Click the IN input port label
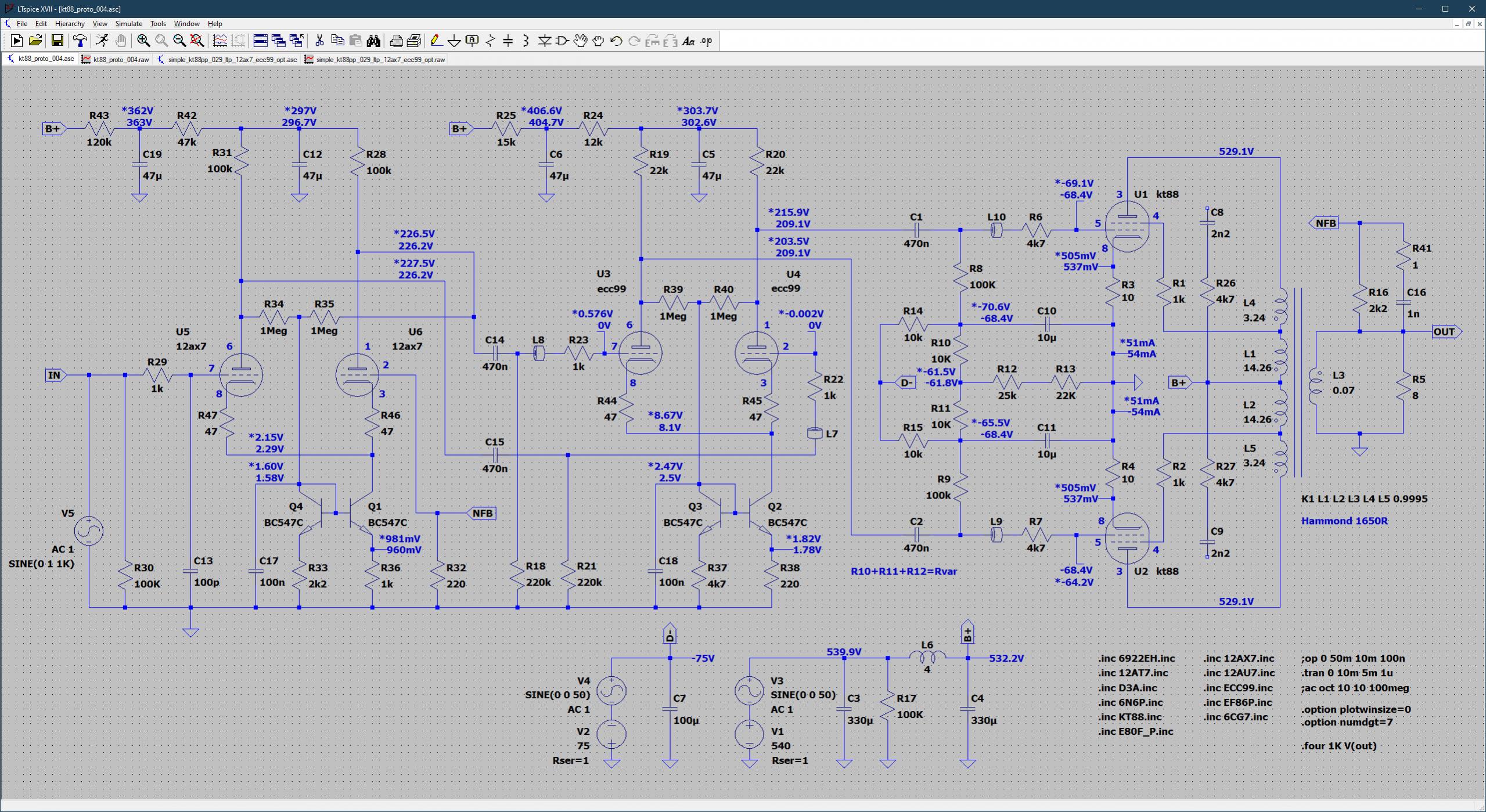Viewport: 1486px width, 812px height. pos(56,375)
